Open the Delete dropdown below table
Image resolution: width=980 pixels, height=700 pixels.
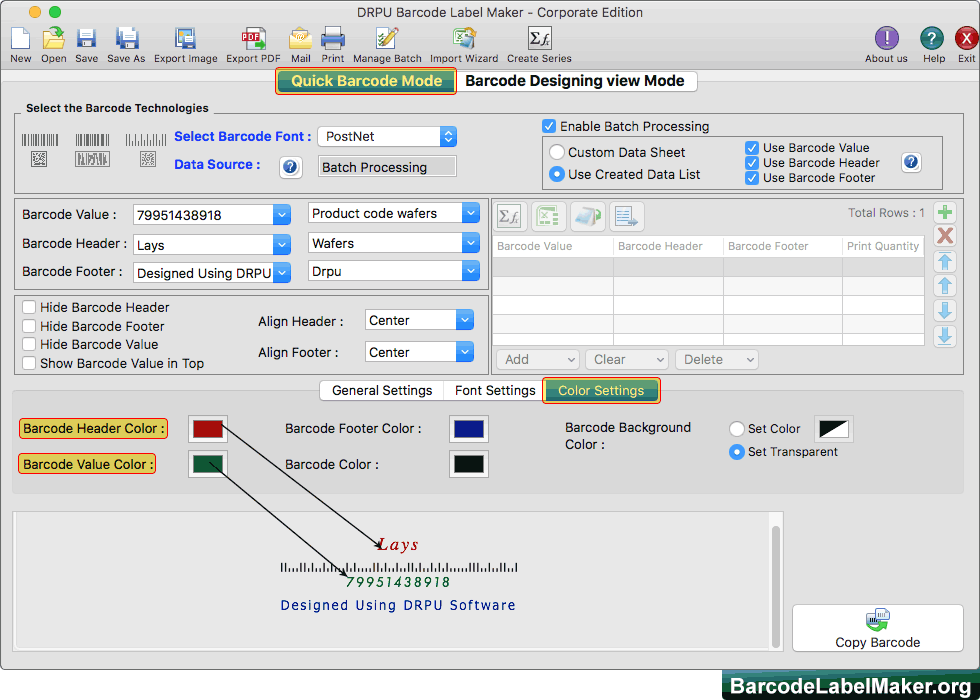click(717, 360)
